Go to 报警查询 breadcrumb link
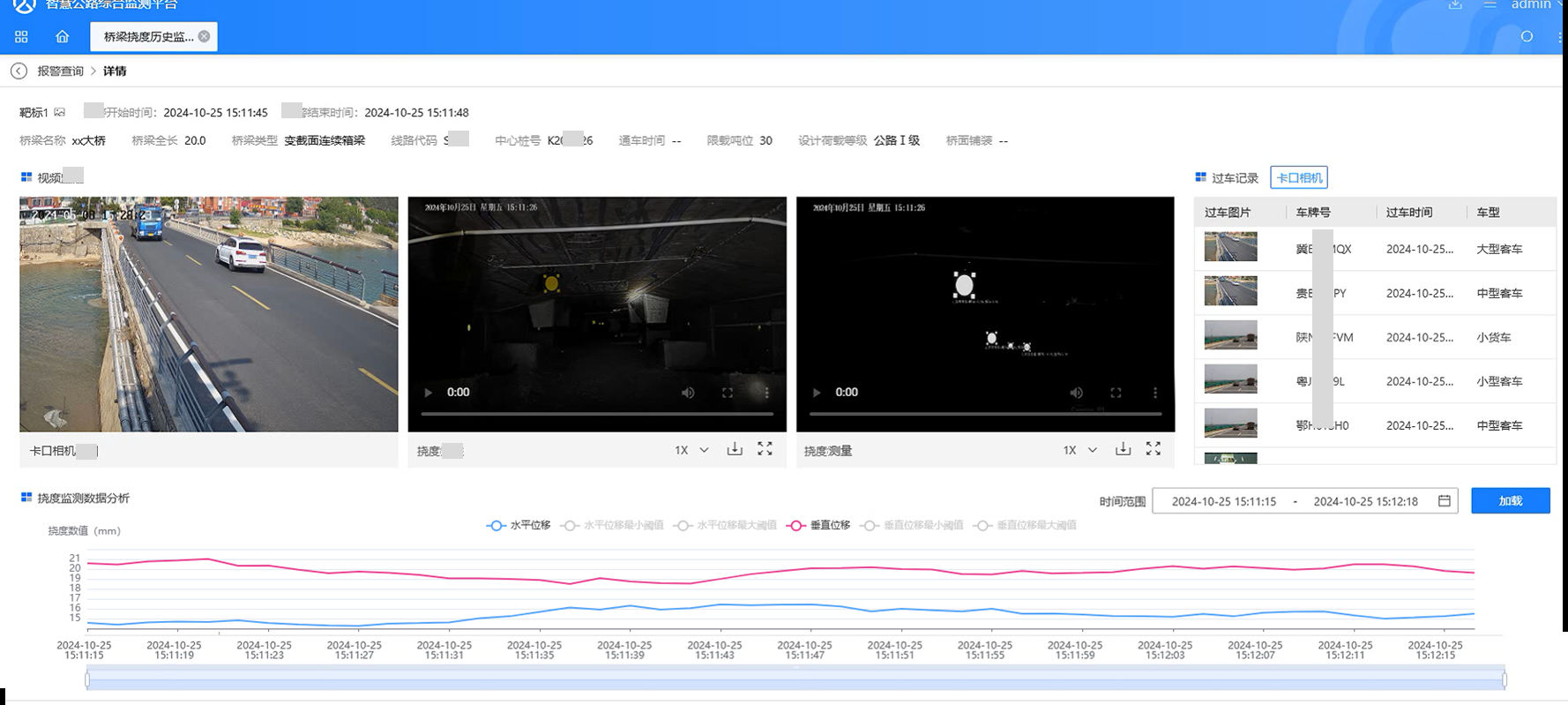 pyautogui.click(x=60, y=71)
